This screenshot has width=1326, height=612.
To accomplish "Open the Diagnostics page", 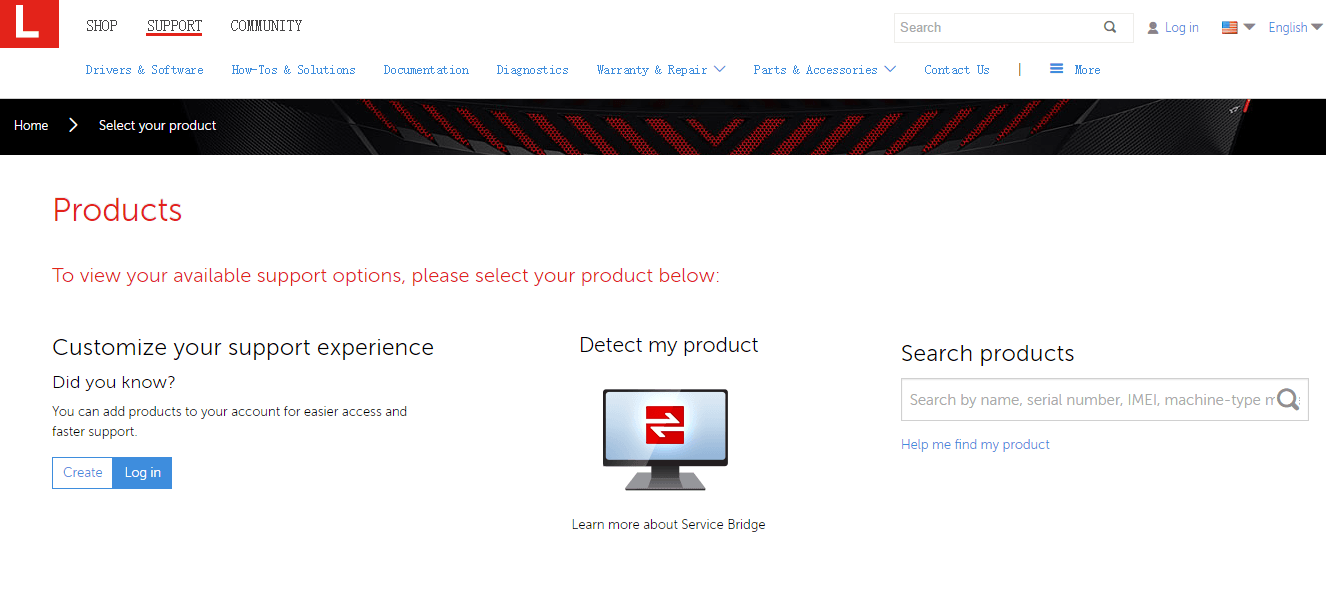I will (532, 70).
